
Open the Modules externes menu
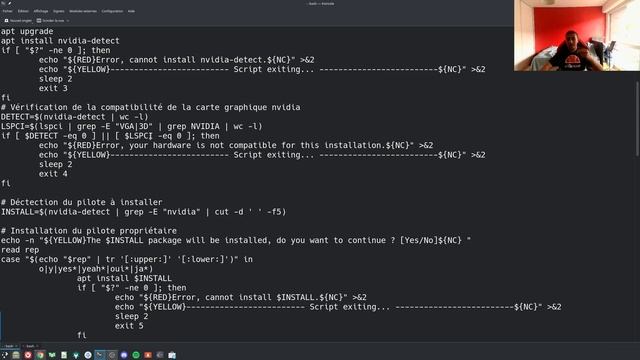tap(83, 11)
